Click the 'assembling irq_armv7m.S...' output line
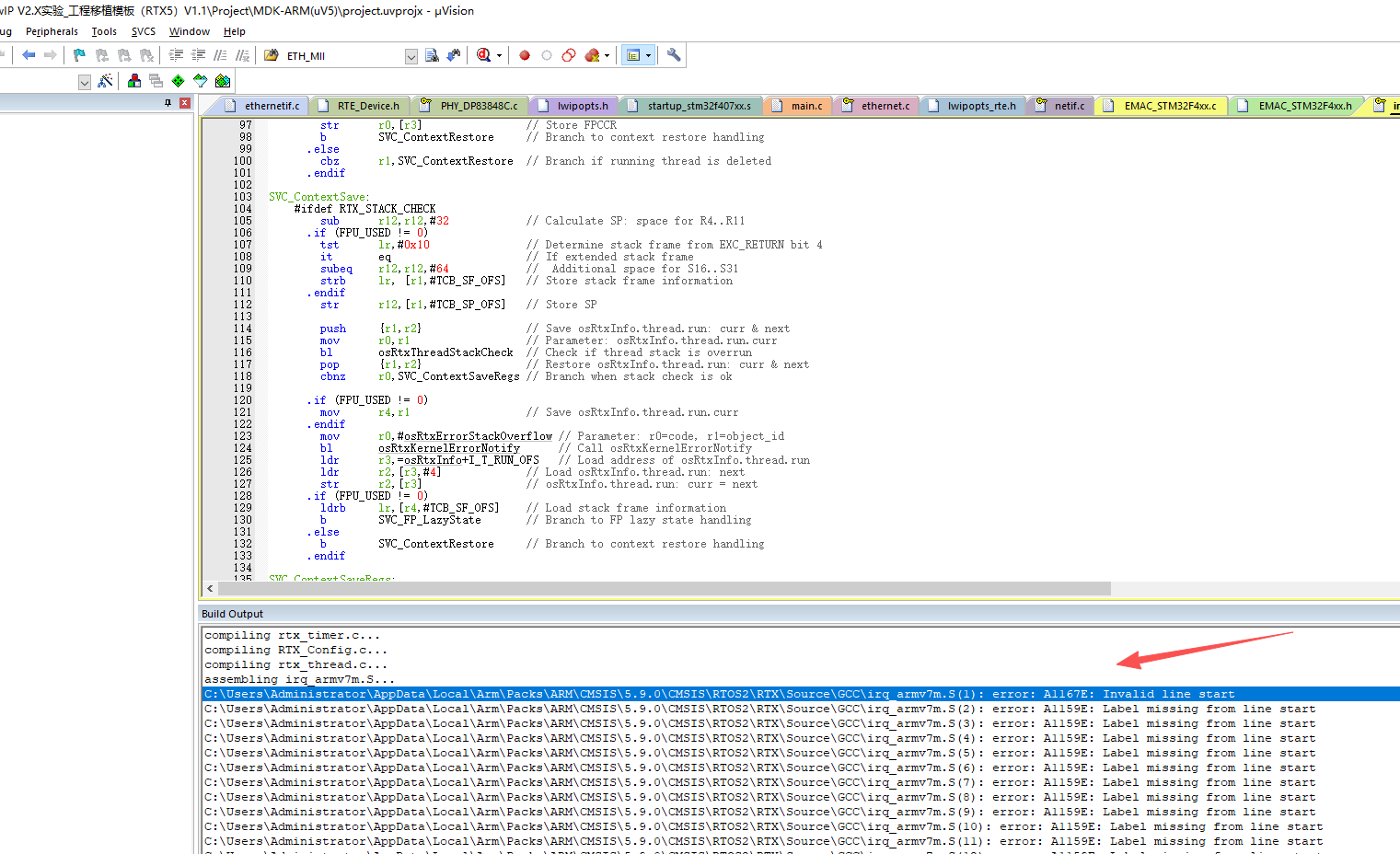This screenshot has height=854, width=1400. click(299, 679)
